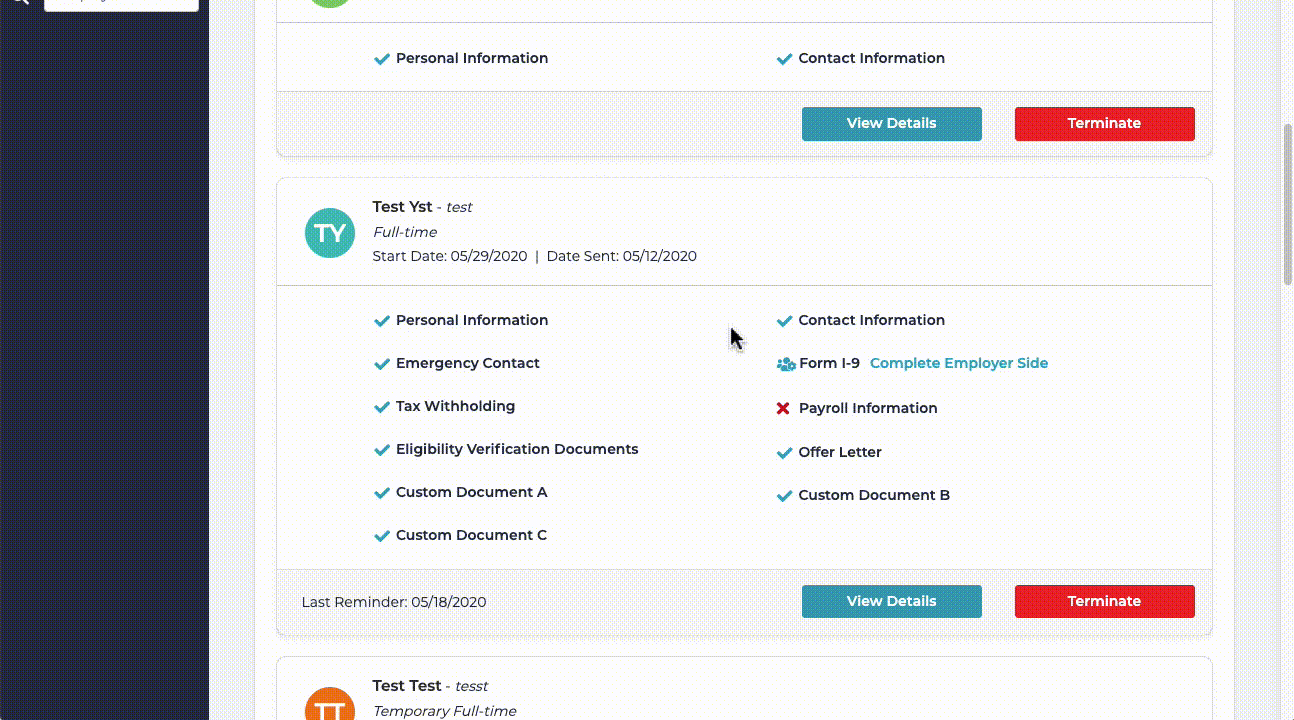Screen dimensions: 1294x720
Task: Click View Details for Test Yst
Action: tap(891, 601)
